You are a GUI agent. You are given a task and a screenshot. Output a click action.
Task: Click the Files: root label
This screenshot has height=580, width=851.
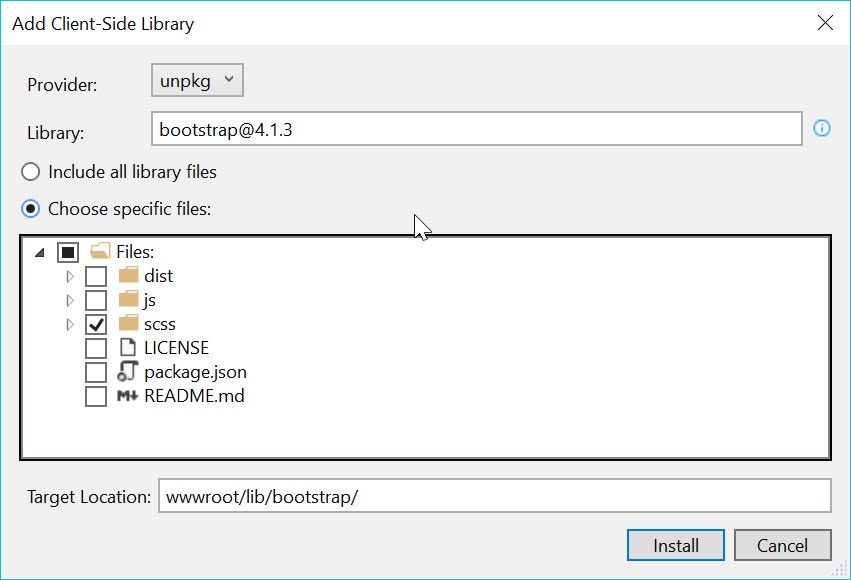coord(135,252)
